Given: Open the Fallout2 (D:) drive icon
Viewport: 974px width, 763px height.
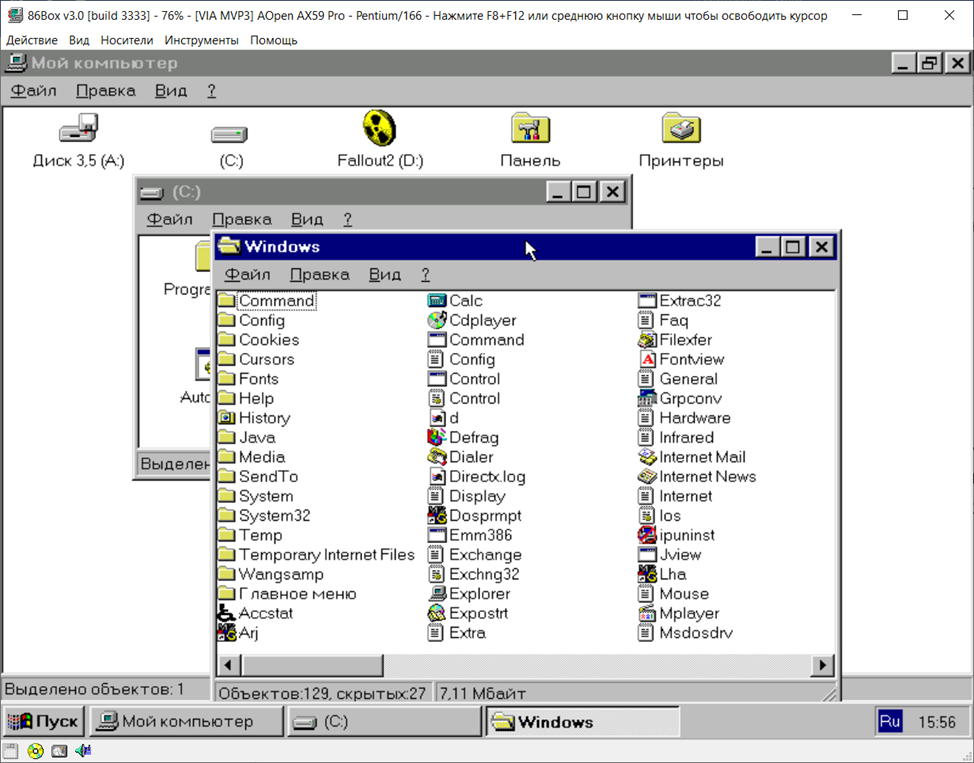Looking at the screenshot, I should click(x=380, y=130).
